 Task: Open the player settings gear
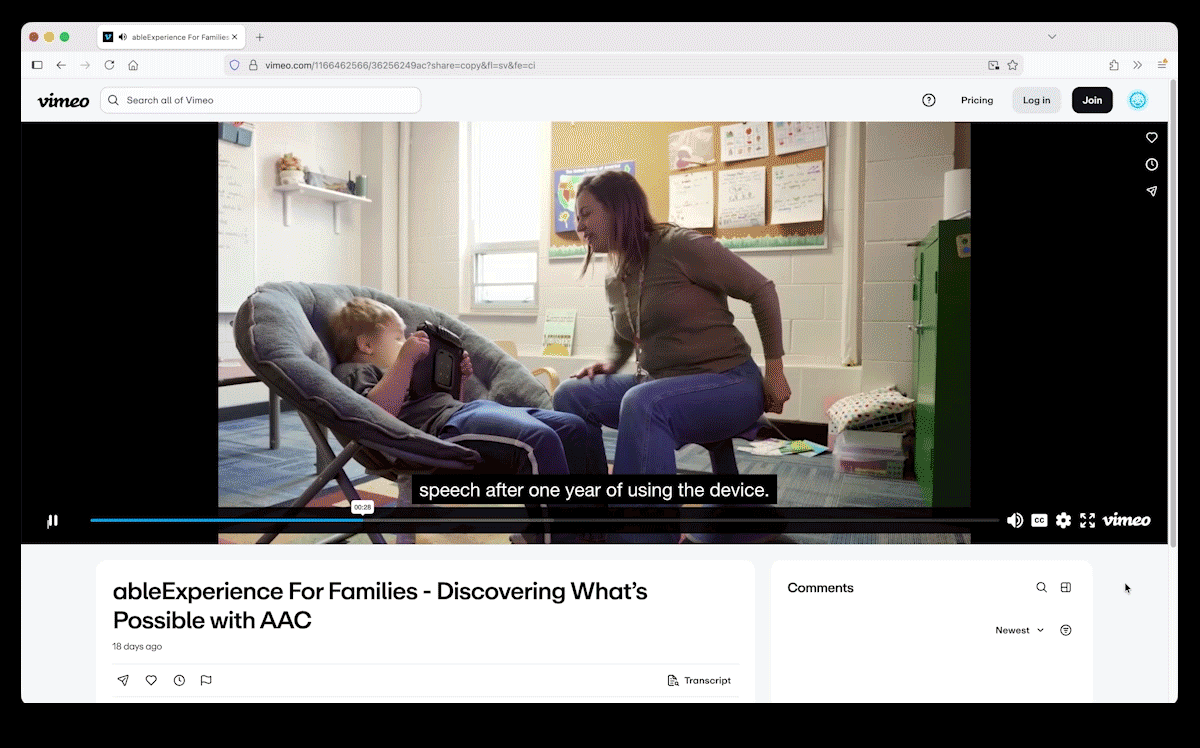1063,520
